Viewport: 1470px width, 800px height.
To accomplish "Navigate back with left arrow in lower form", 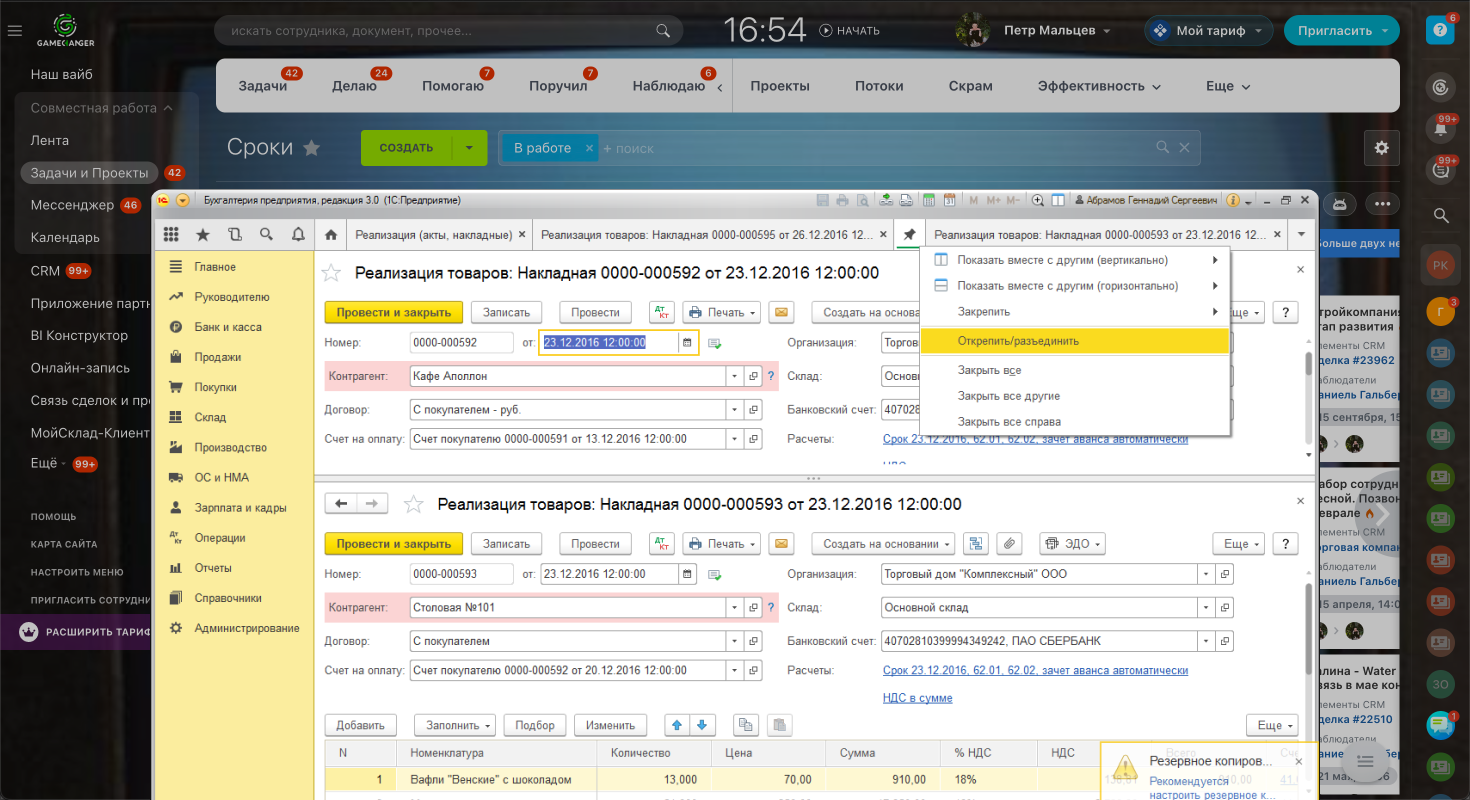I will [341, 504].
